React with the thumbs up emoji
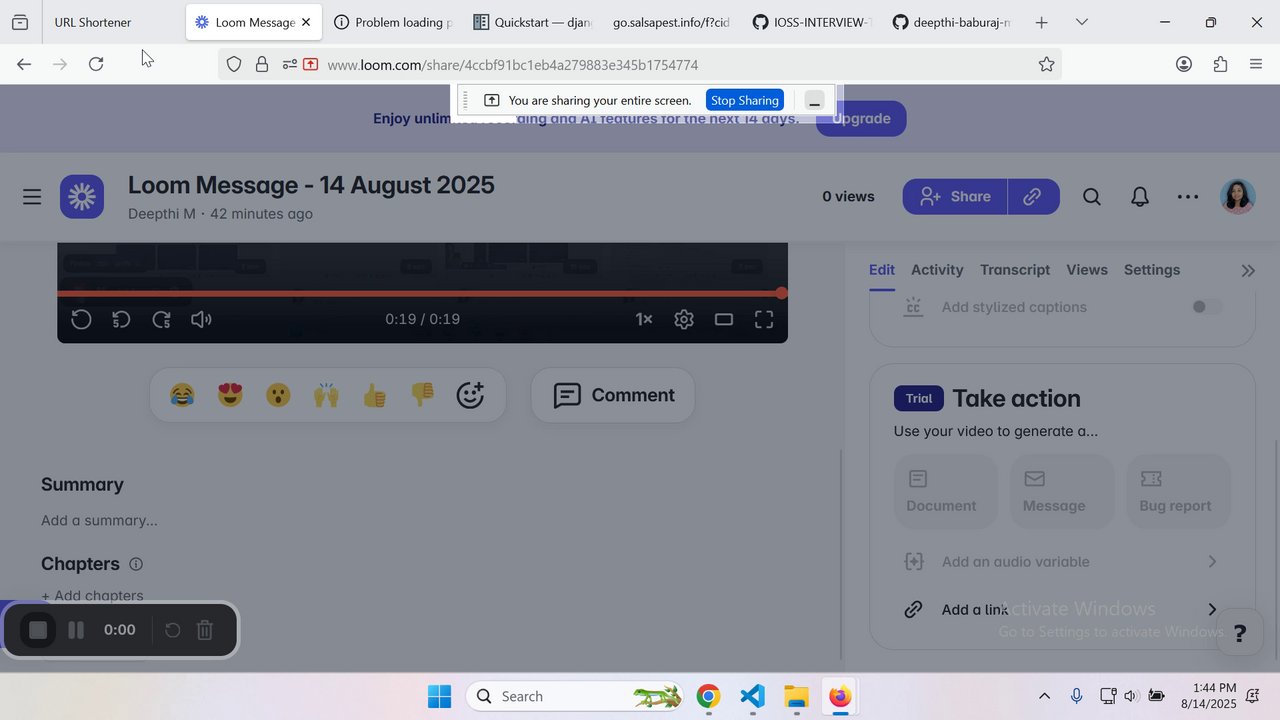This screenshot has width=1280, height=720. [x=374, y=395]
